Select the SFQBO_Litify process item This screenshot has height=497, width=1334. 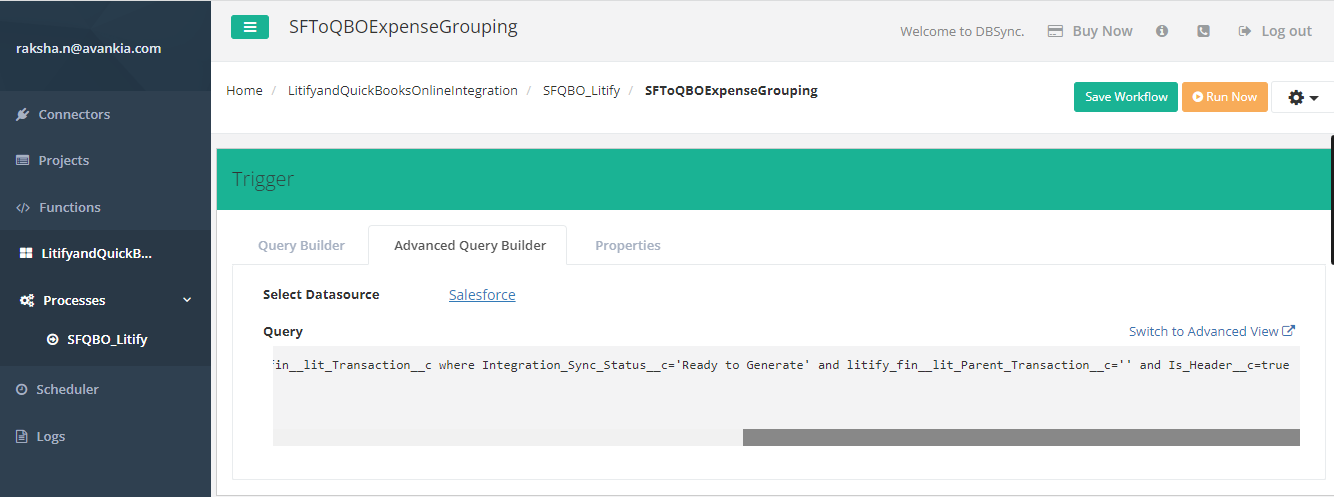(106, 339)
